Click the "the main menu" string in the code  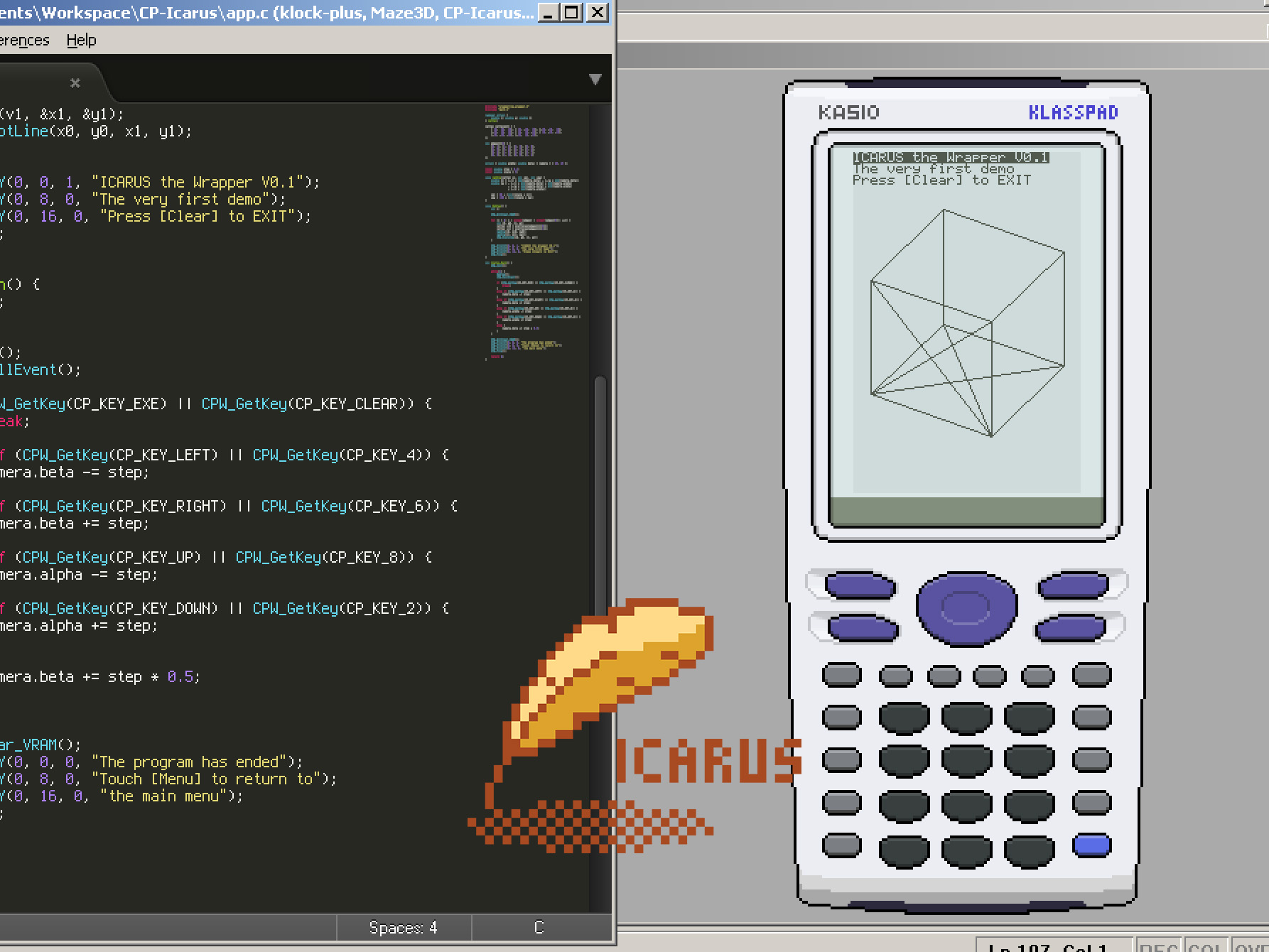(163, 796)
